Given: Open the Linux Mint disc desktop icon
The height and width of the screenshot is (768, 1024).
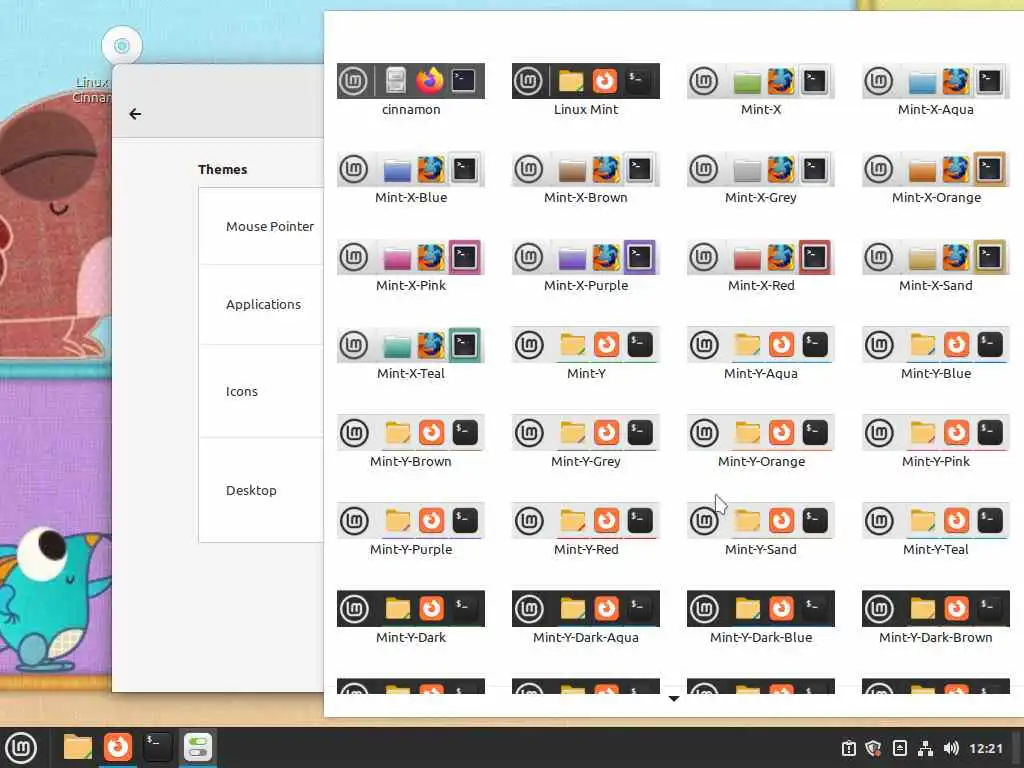Looking at the screenshot, I should point(121,46).
